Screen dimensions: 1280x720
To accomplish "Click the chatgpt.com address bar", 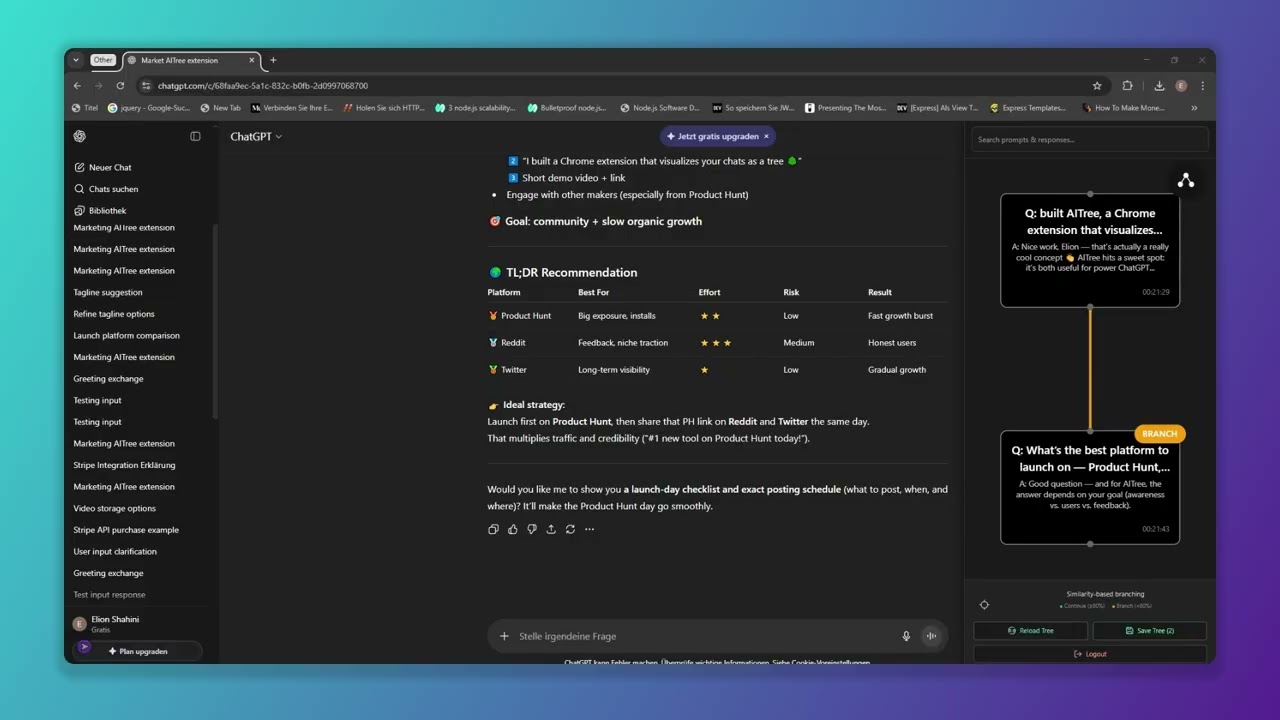I will tap(620, 86).
